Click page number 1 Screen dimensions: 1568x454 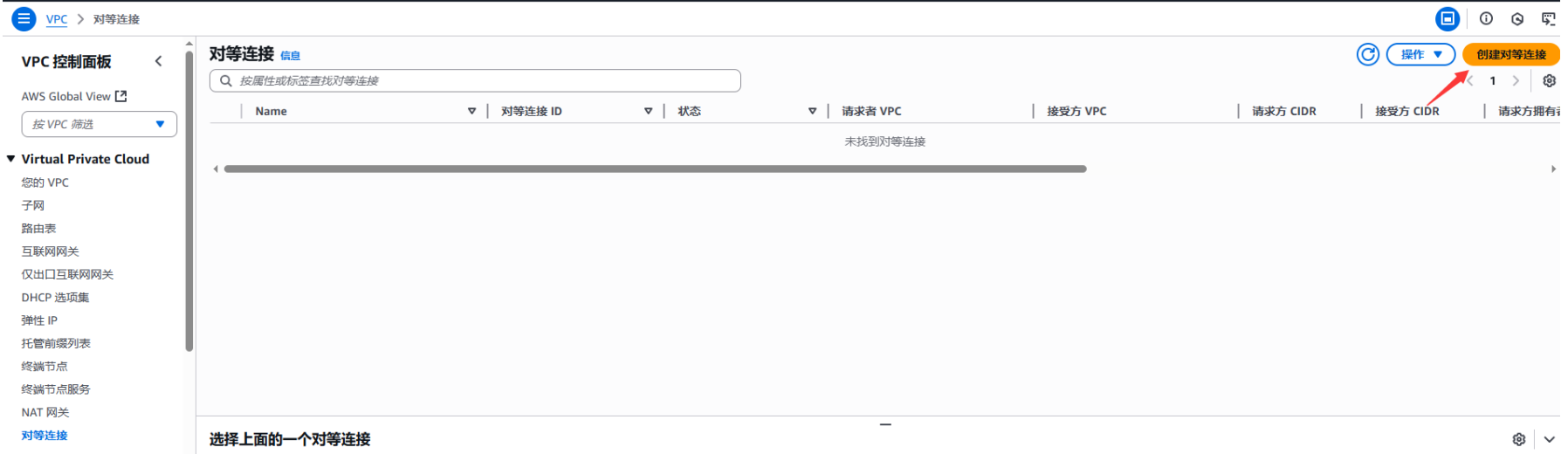point(1493,80)
